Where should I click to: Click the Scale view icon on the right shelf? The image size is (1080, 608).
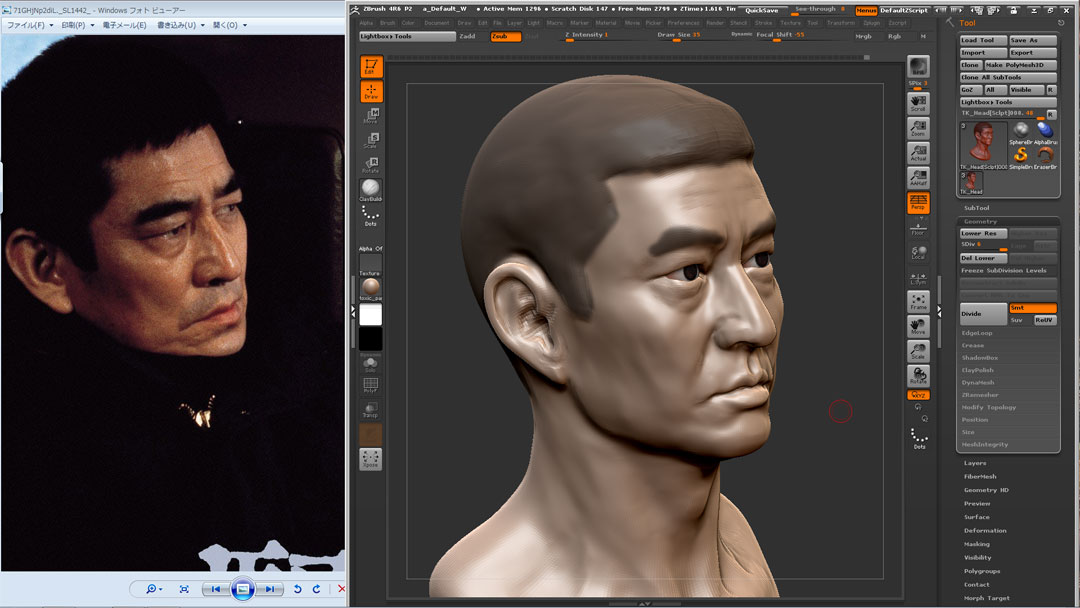click(x=918, y=351)
